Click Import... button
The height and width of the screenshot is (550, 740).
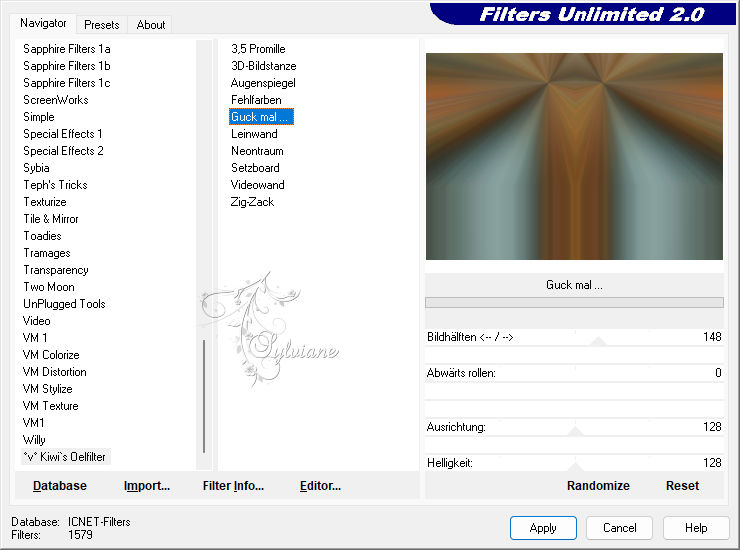click(146, 485)
